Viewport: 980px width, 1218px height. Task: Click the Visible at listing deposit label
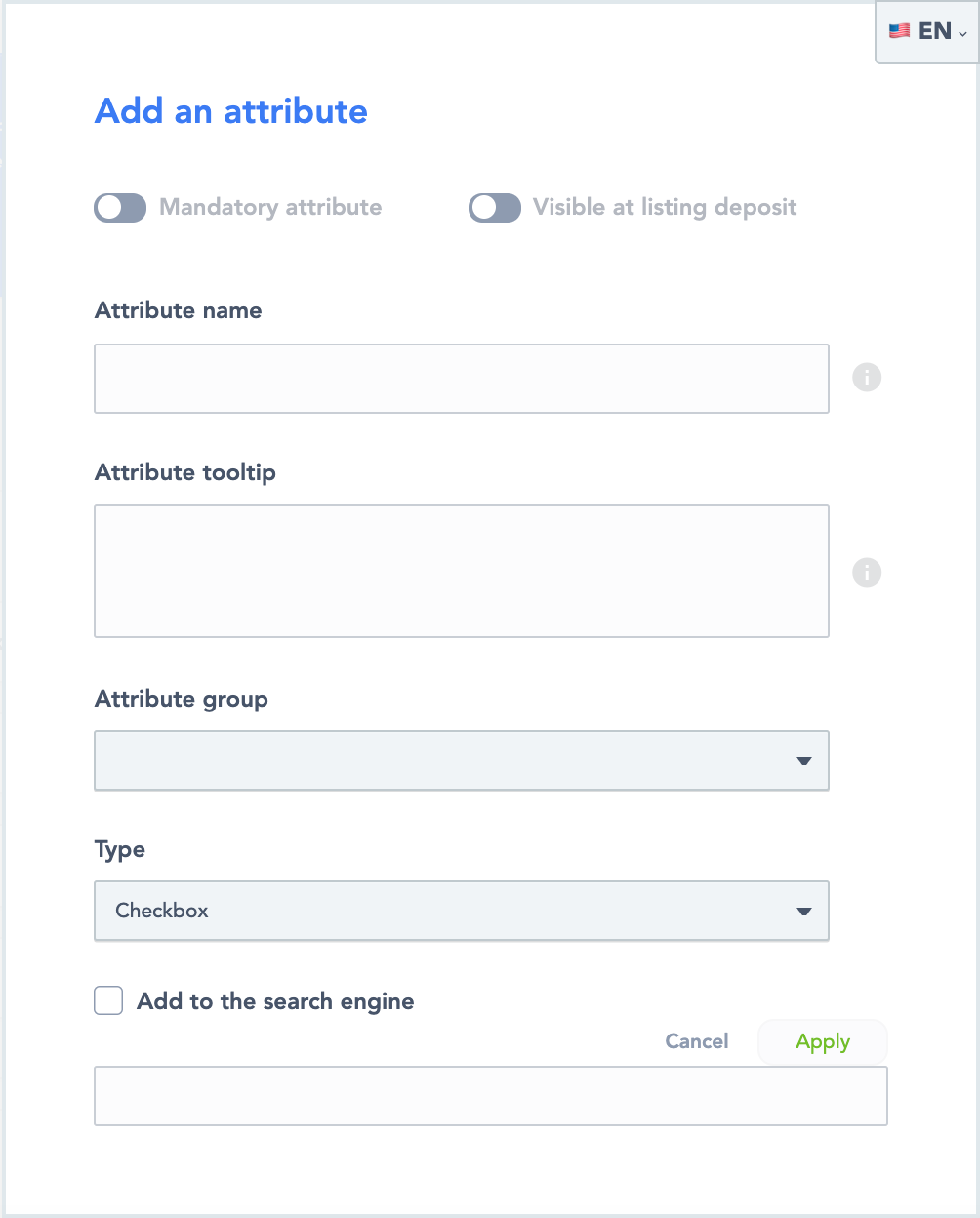pos(665,208)
